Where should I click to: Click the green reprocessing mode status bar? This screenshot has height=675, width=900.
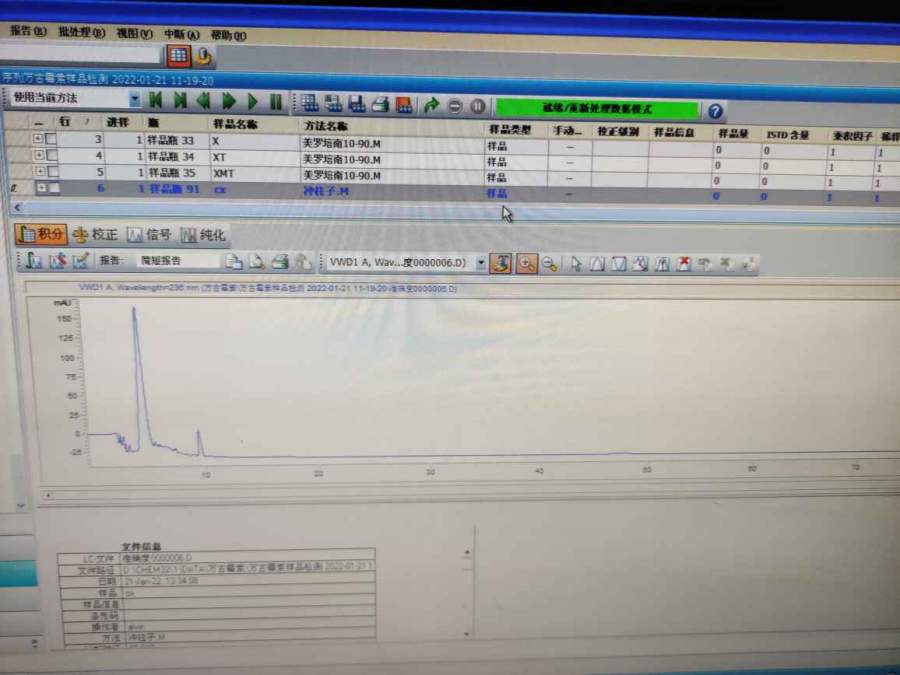597,108
